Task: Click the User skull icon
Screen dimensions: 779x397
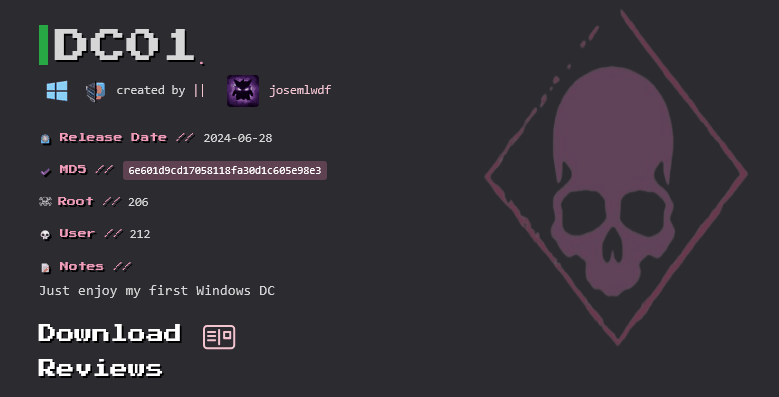Action: click(45, 235)
